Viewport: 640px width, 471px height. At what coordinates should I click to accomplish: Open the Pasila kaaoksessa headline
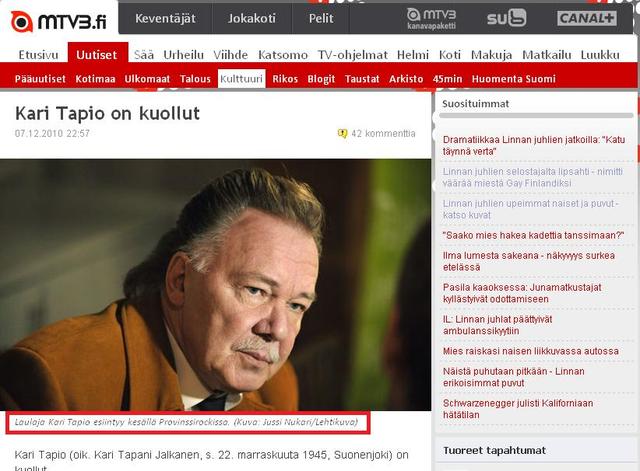[x=522, y=293]
